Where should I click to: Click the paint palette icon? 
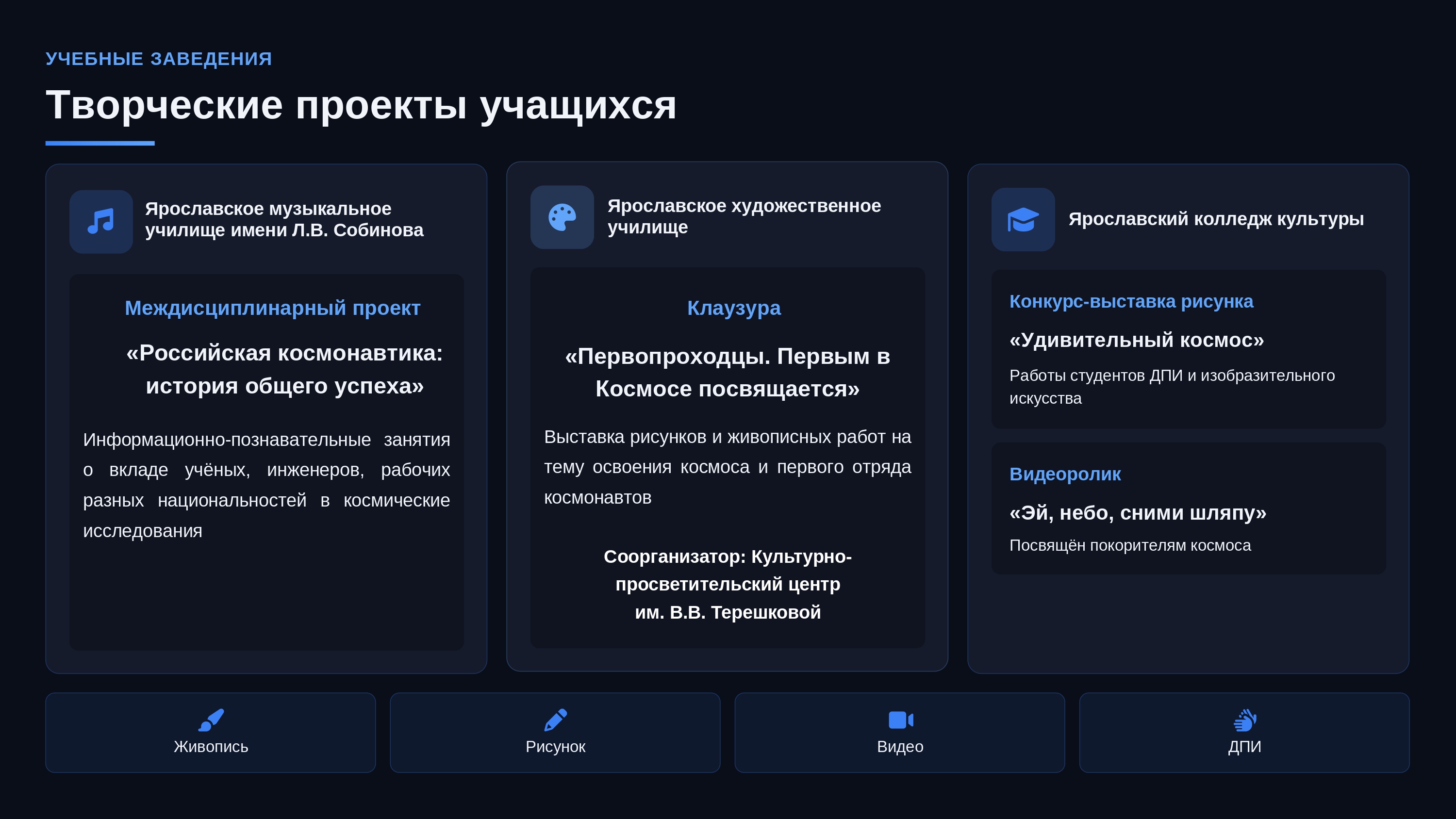coord(562,218)
